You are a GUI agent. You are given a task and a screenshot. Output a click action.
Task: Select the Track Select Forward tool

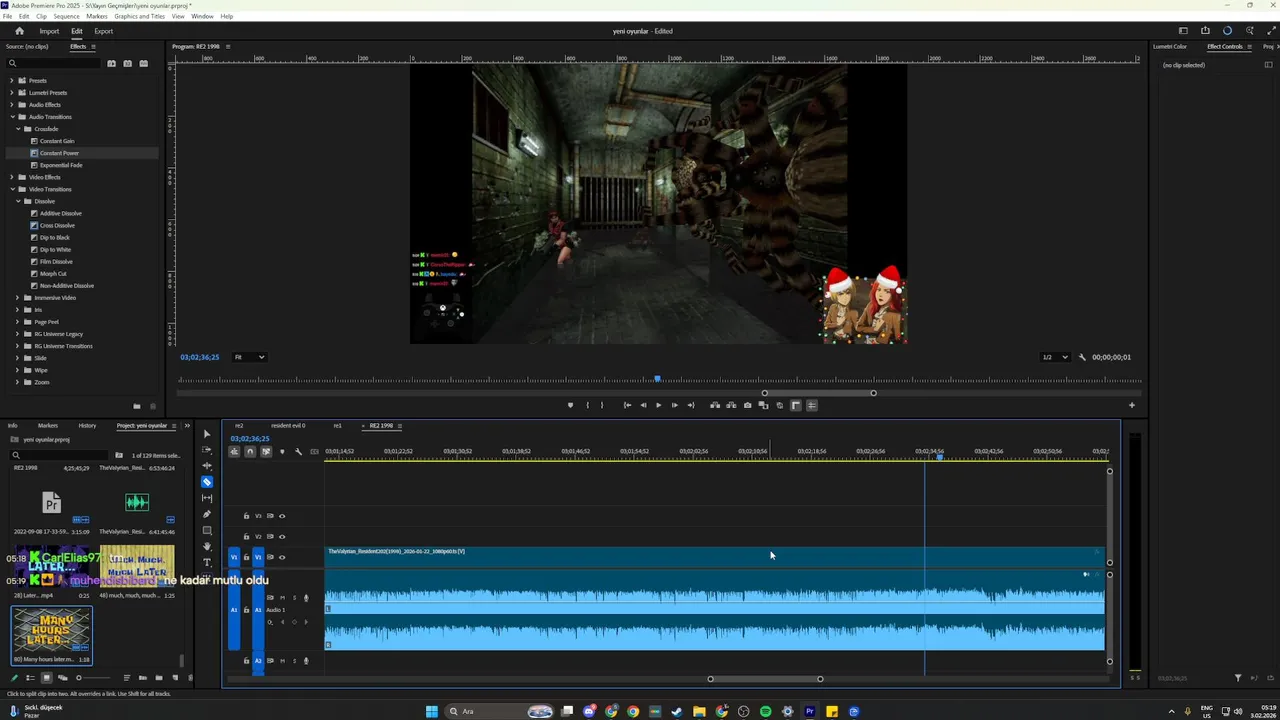tap(207, 450)
